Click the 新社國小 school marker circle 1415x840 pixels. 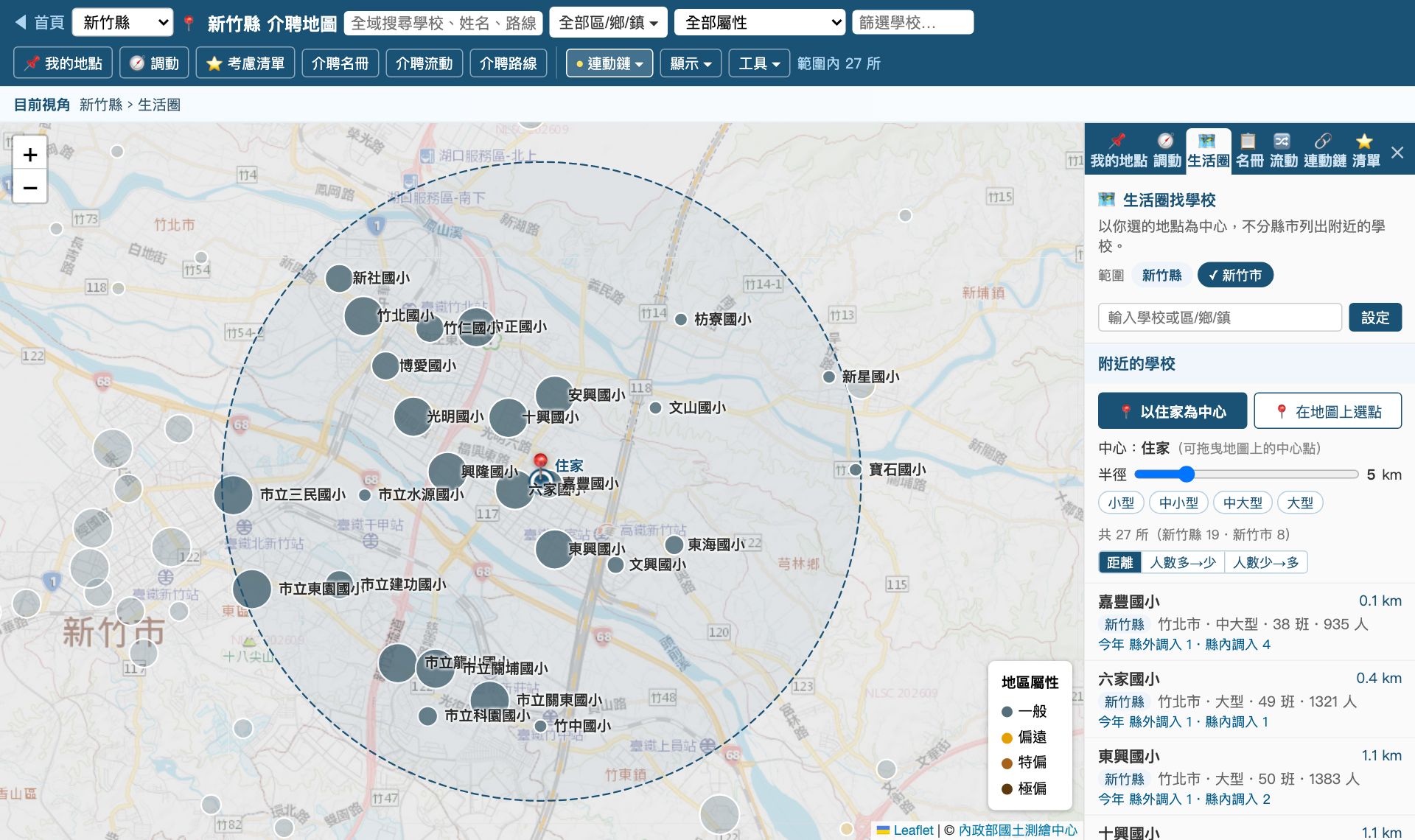[338, 279]
